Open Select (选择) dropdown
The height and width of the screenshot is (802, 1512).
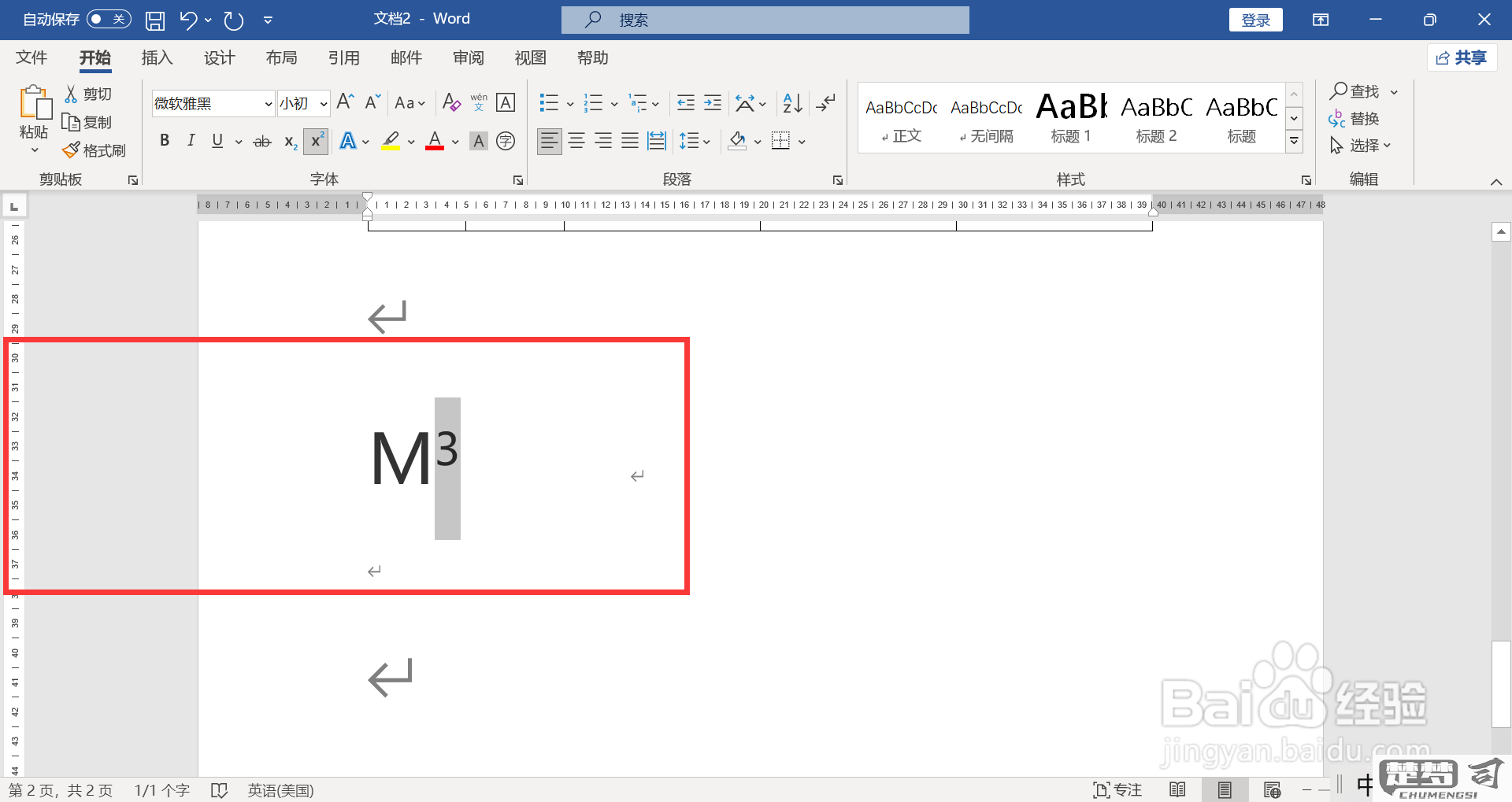1361,146
